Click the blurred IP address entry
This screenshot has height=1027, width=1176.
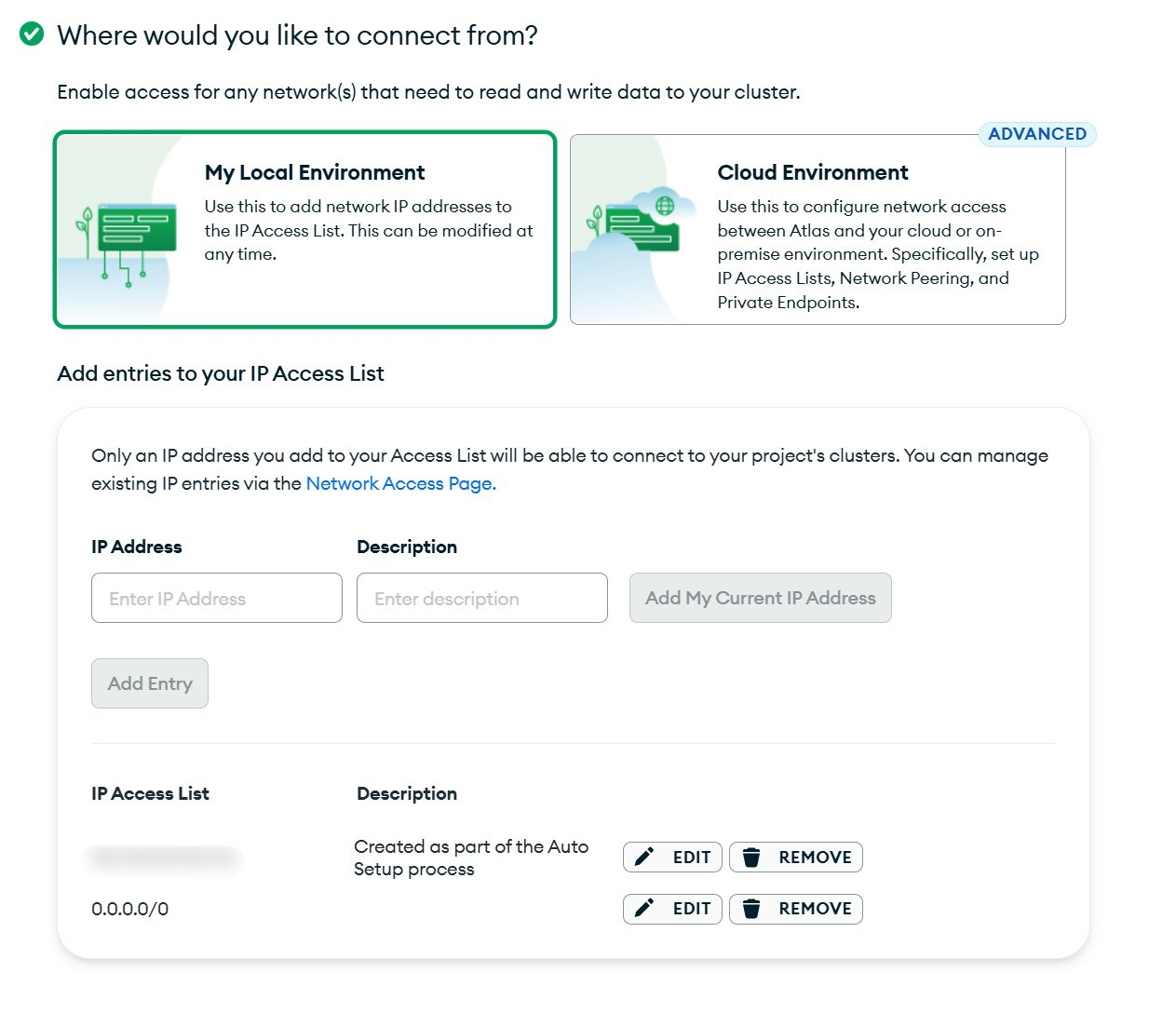point(164,858)
